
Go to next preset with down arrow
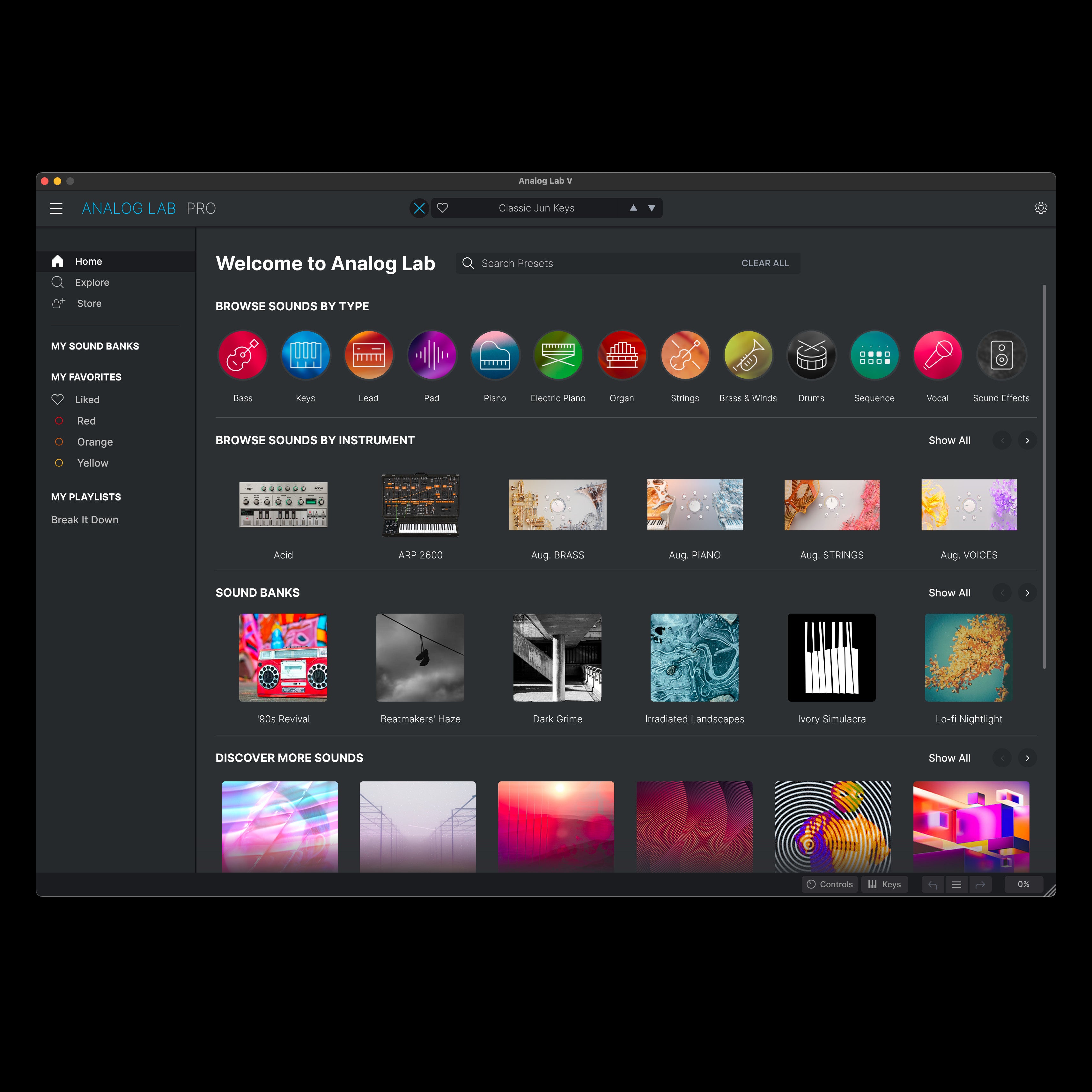coord(652,208)
